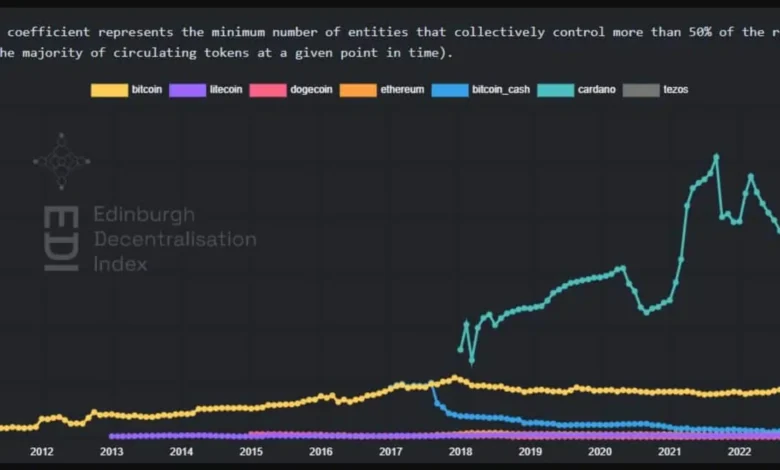Click the grey tezos legend swatch
780x470 pixels.
[x=640, y=90]
